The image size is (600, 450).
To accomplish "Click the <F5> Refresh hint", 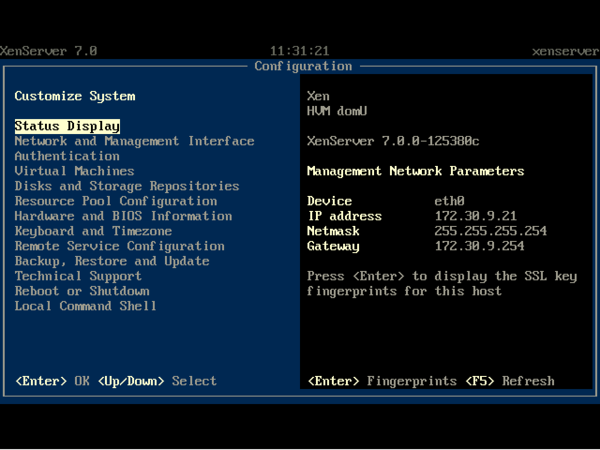I will (510, 381).
